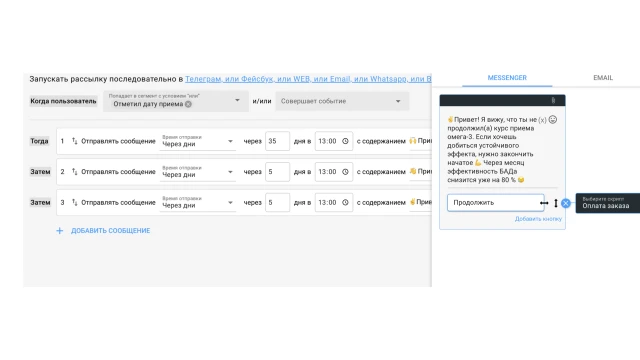Open the emoji picker smiley icon
Viewport: 640px width, 360px height.
(x=553, y=120)
